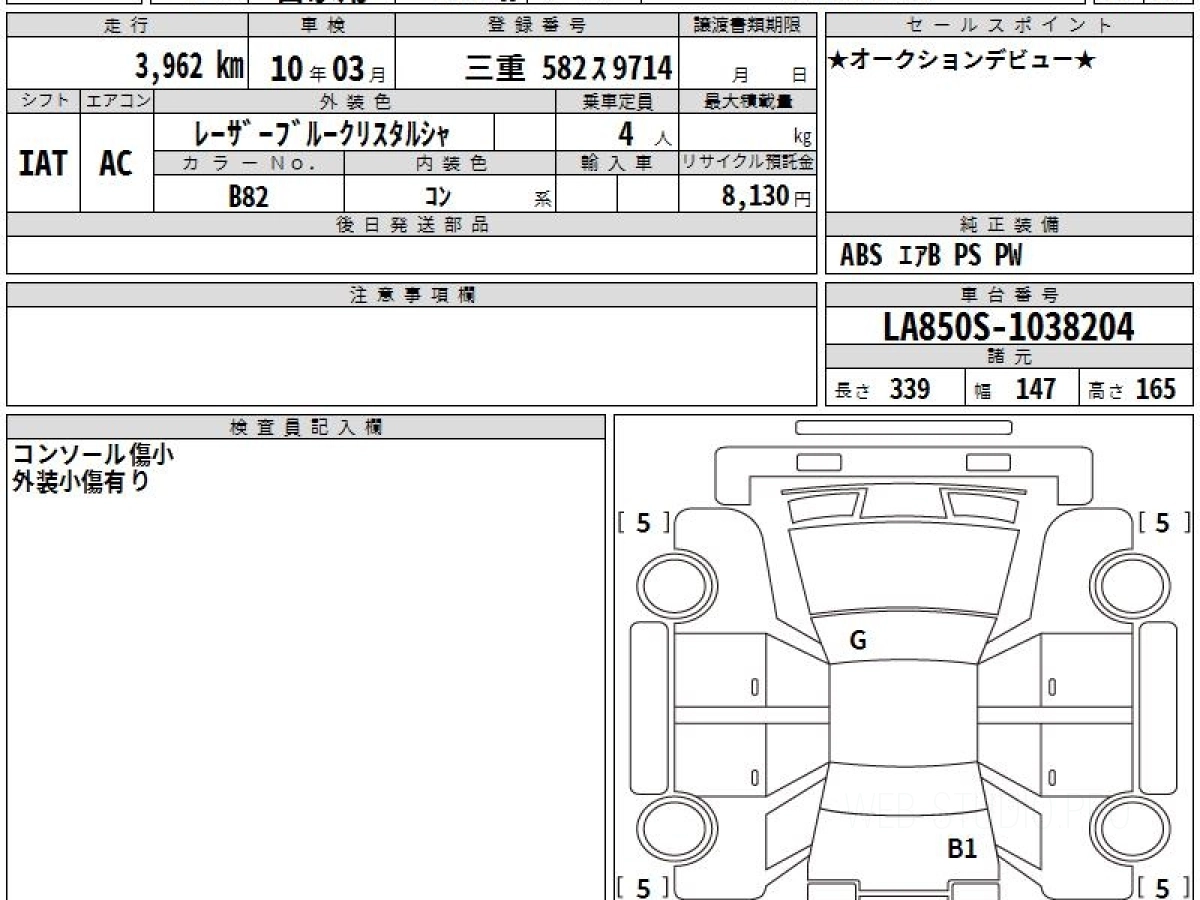
Task: Select the length value 長さ 339
Action: [x=883, y=389]
